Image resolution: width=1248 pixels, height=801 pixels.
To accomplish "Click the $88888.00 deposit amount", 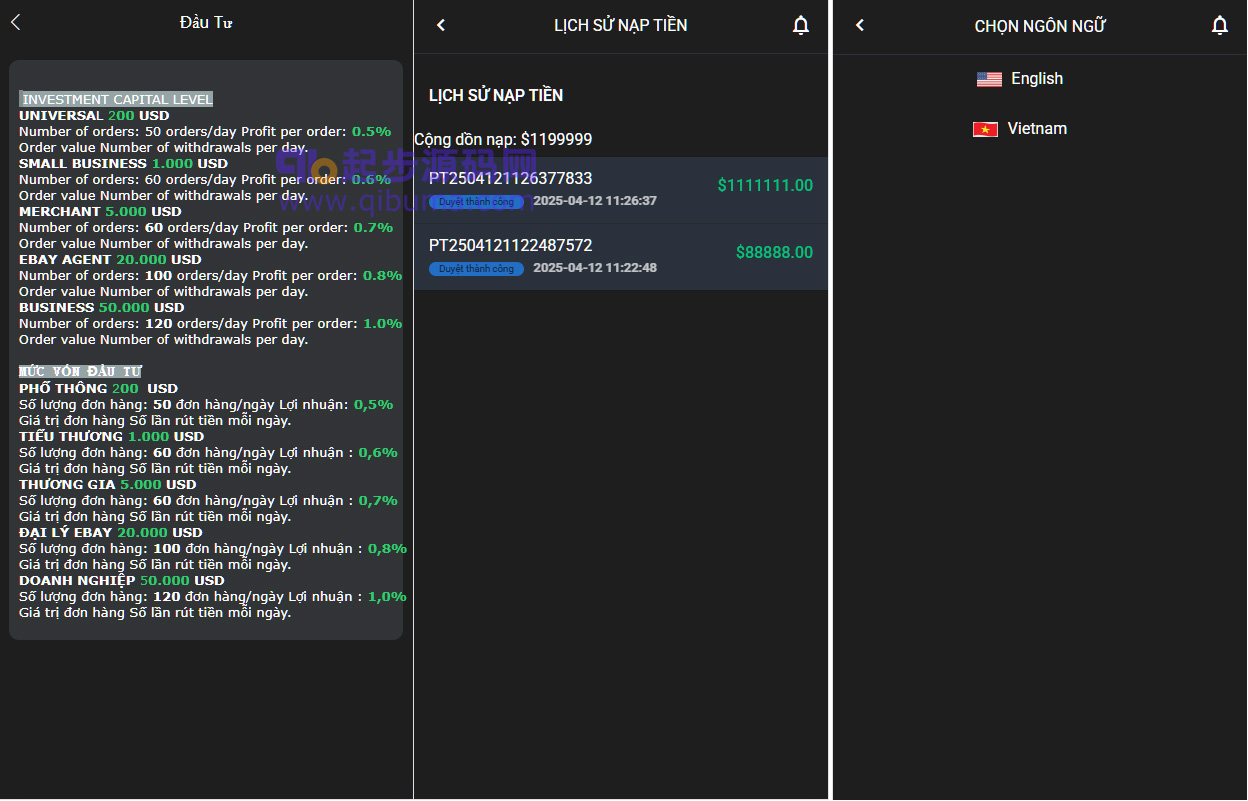I will tap(773, 252).
